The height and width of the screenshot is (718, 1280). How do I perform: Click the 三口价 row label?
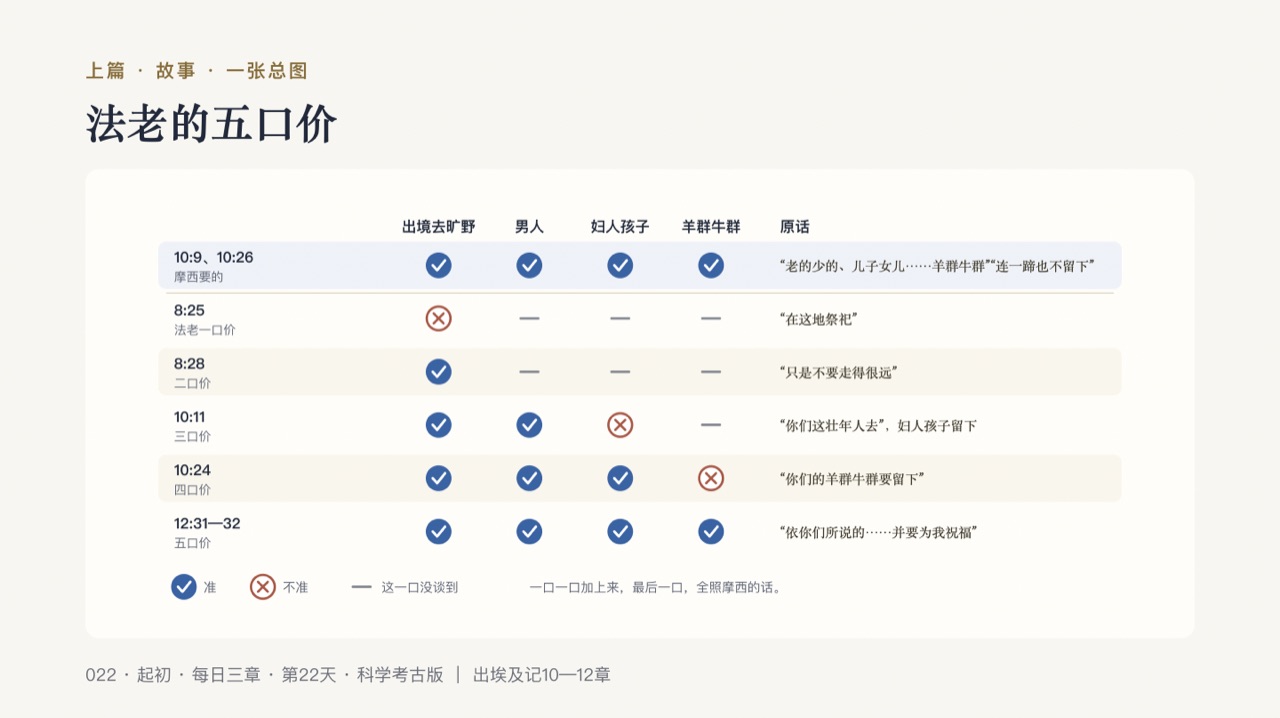point(192,437)
